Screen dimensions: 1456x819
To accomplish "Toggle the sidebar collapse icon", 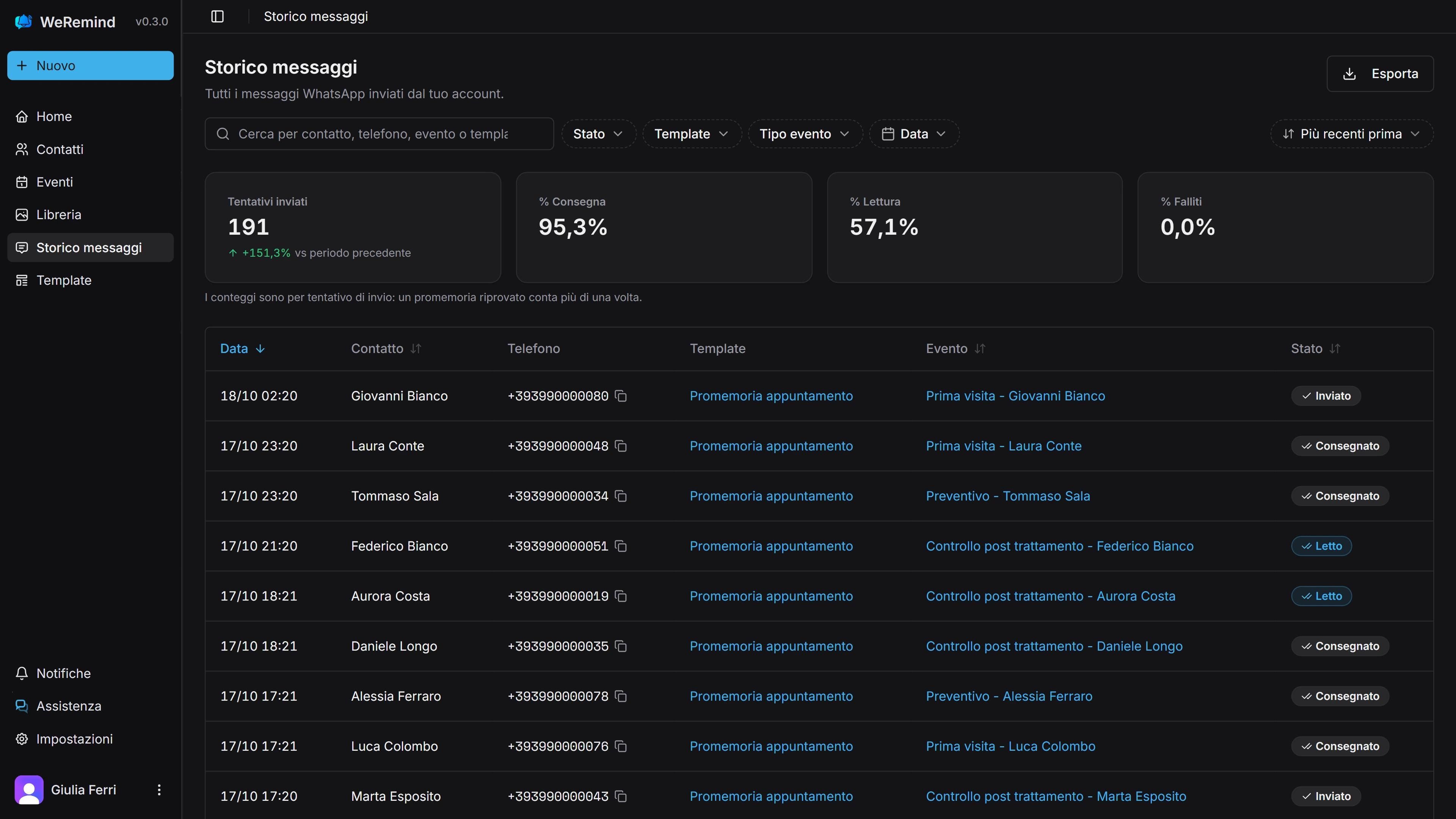I will point(218,16).
